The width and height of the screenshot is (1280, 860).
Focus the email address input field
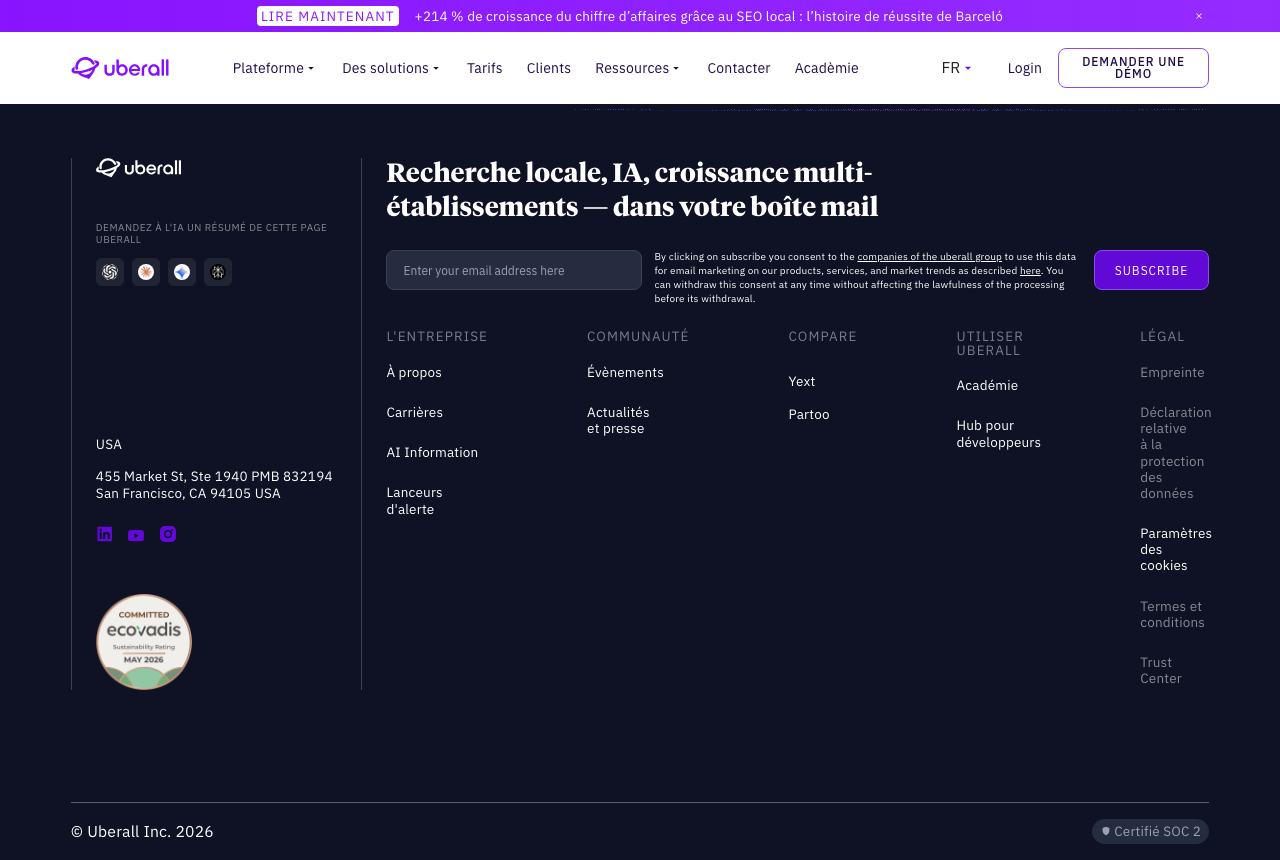point(514,270)
